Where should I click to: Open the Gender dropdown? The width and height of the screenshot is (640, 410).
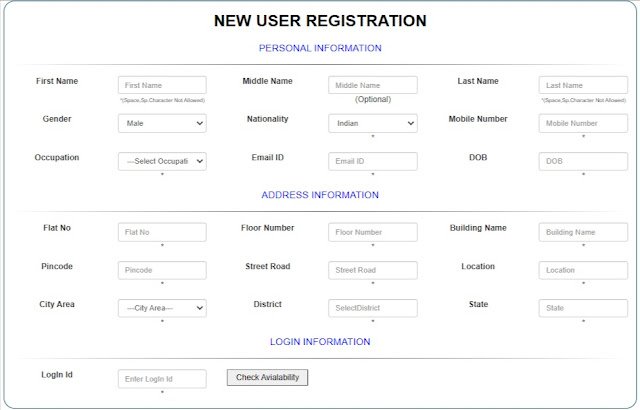click(x=162, y=124)
